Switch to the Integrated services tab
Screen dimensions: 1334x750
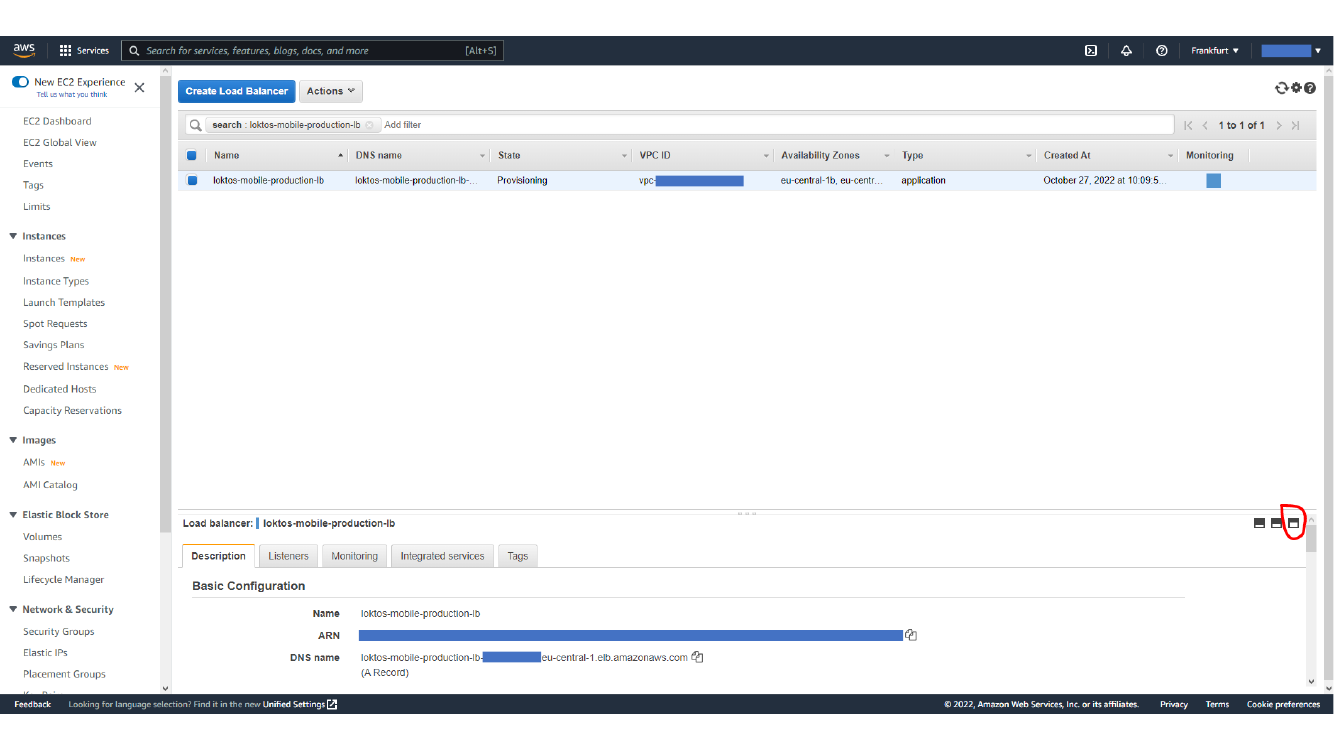tap(442, 556)
